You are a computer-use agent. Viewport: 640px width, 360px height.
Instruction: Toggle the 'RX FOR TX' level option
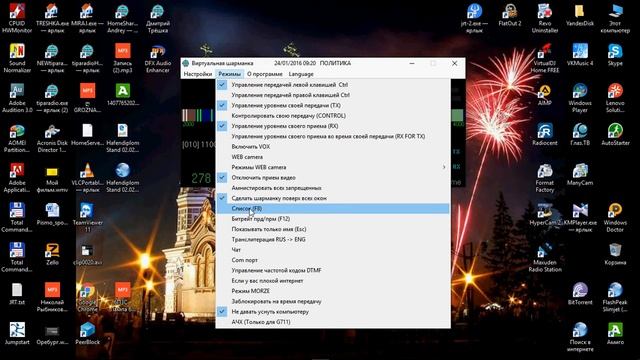(333, 136)
